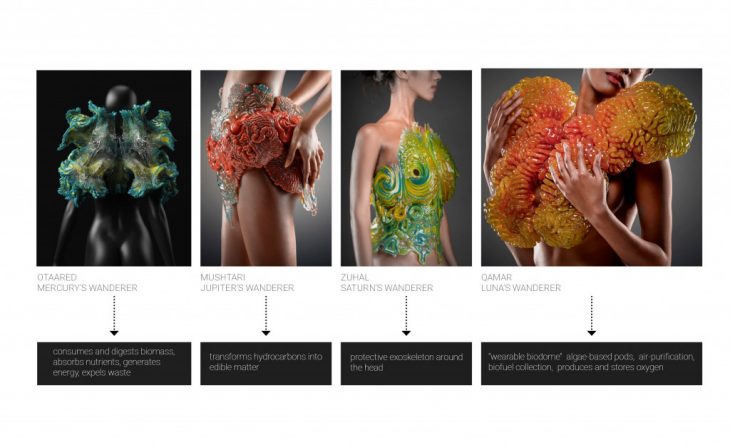
Task: Click the dotted arrow below Saturn's Wanderer
Action: (x=406, y=316)
